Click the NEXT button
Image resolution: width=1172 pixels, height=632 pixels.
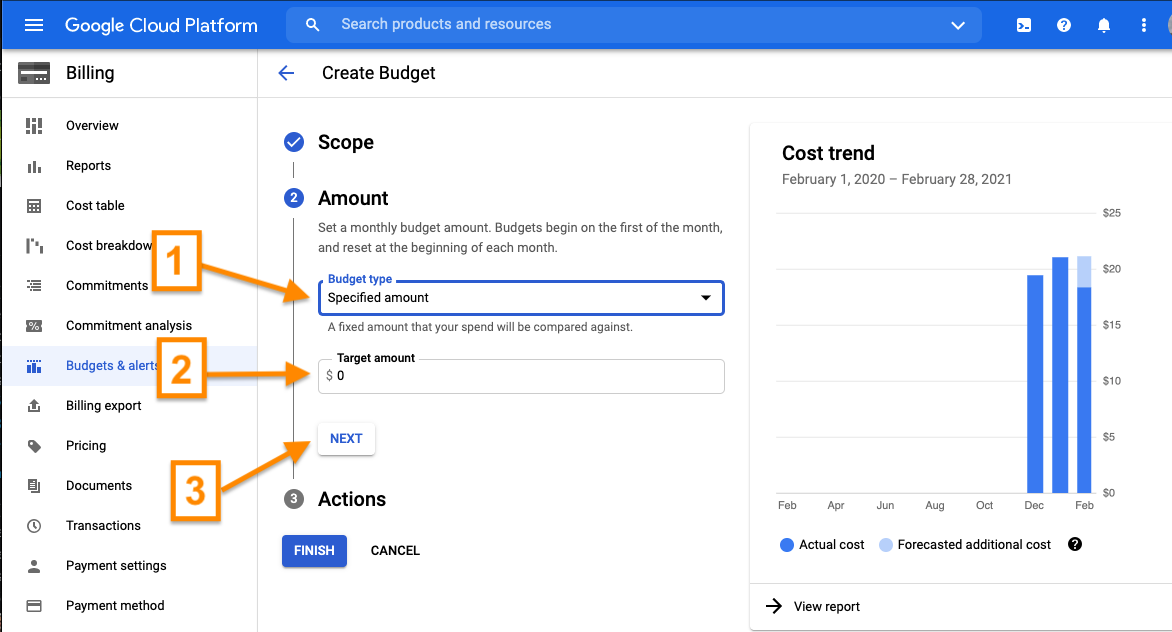tap(346, 439)
